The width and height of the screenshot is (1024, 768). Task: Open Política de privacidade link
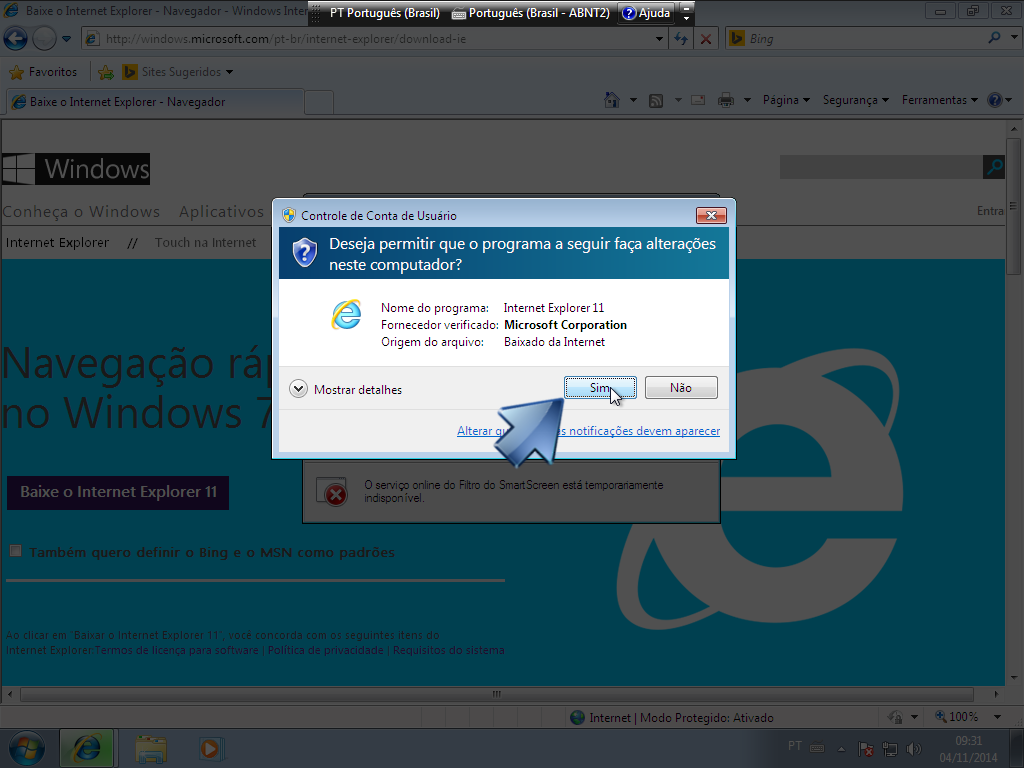[x=326, y=650]
